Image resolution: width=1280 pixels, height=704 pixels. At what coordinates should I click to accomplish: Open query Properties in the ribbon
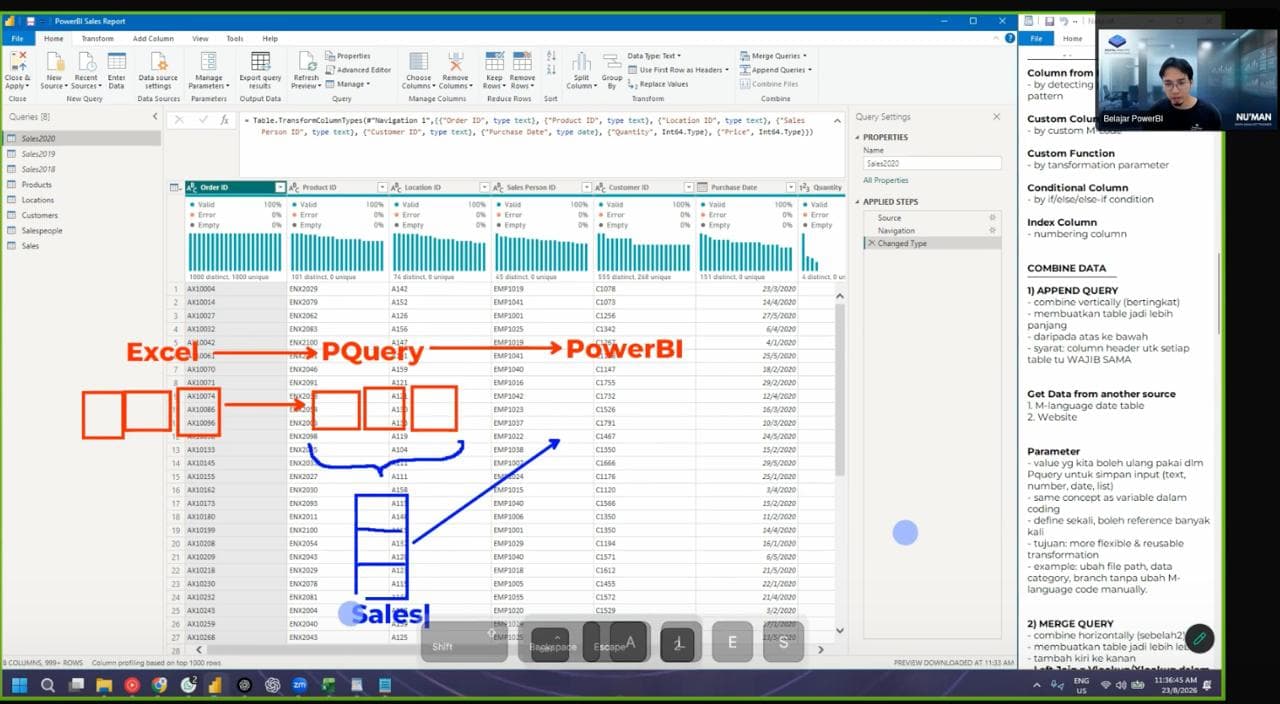[x=348, y=56]
